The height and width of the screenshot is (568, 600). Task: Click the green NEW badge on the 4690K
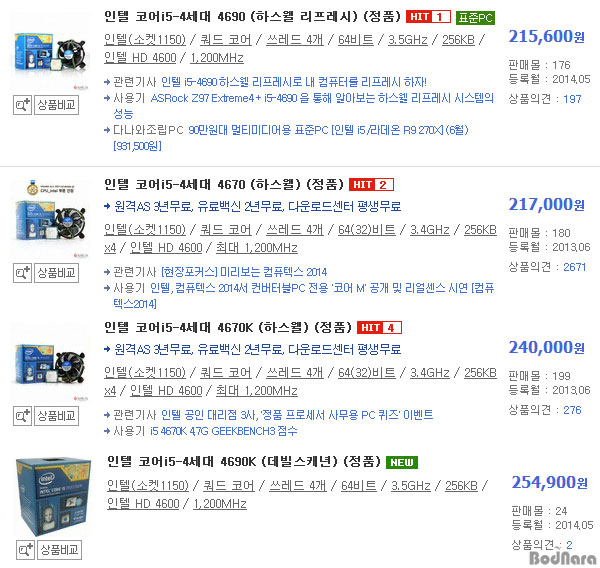tap(402, 462)
